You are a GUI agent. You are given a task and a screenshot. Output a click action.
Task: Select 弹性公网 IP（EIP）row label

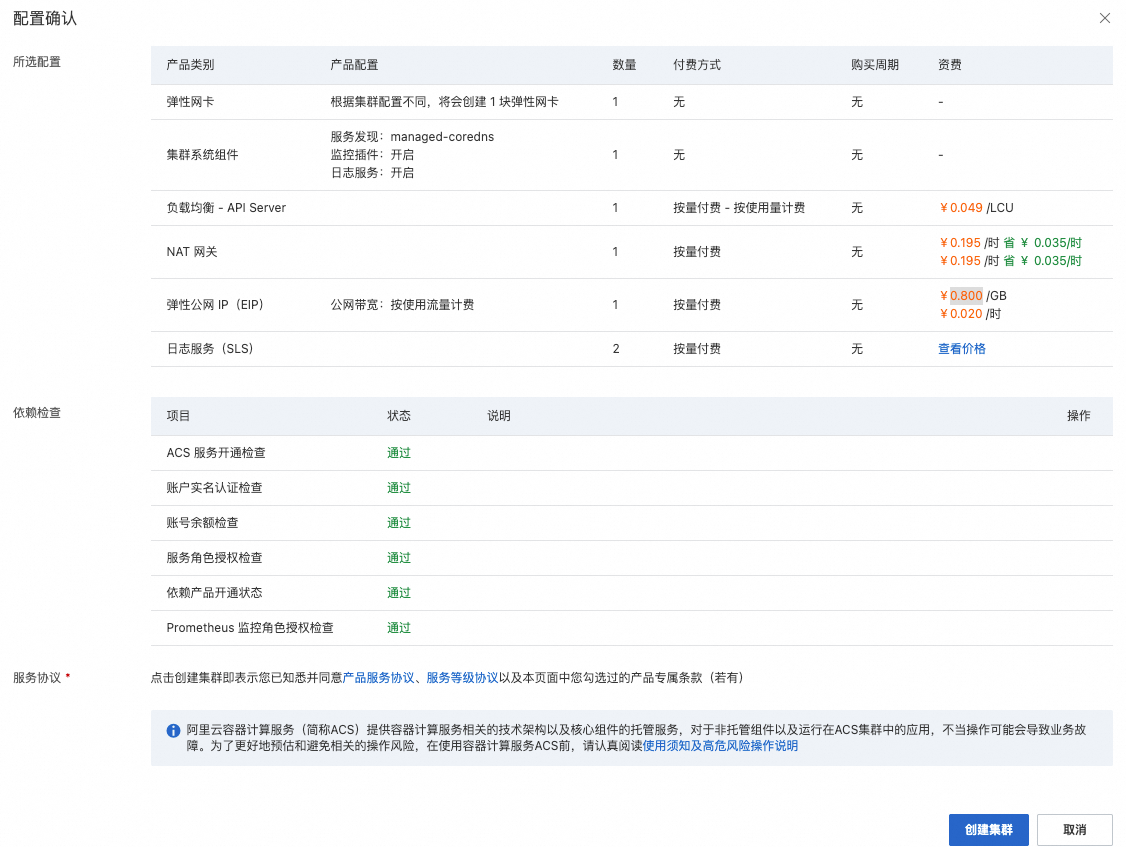point(215,305)
